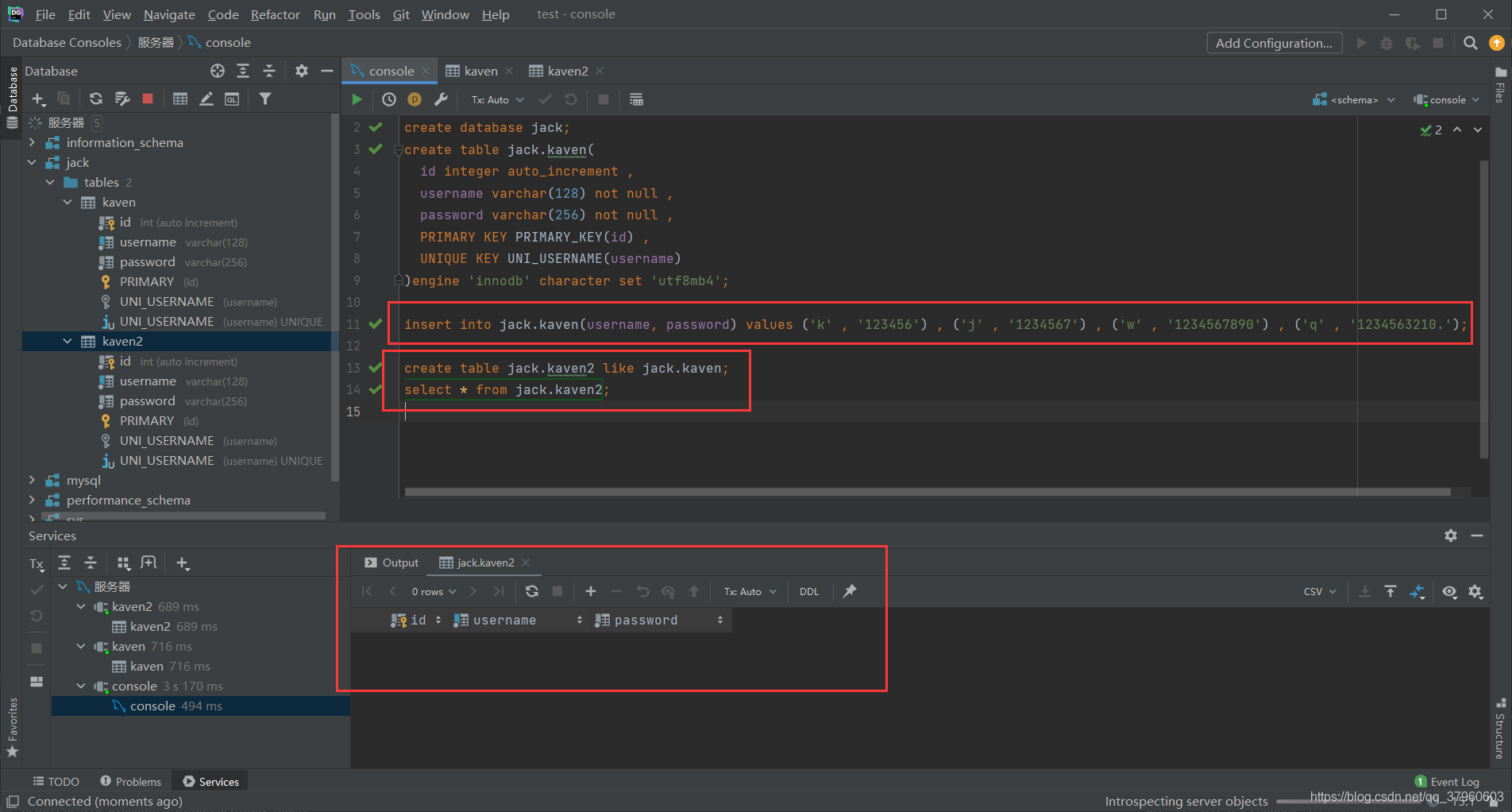Sort by password column header
The width and height of the screenshot is (1512, 812).
659,620
